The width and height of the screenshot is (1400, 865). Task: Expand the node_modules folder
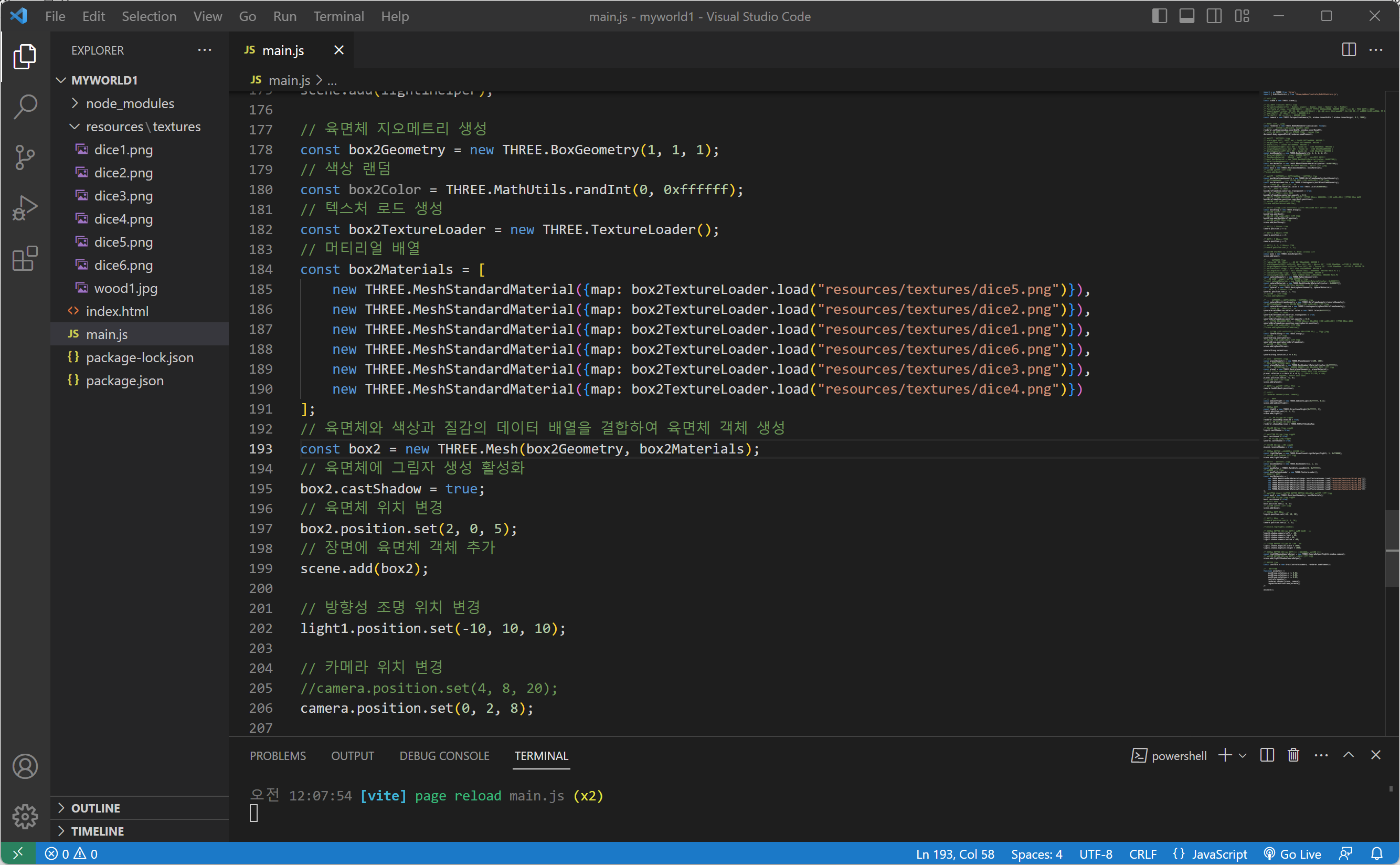(x=130, y=103)
